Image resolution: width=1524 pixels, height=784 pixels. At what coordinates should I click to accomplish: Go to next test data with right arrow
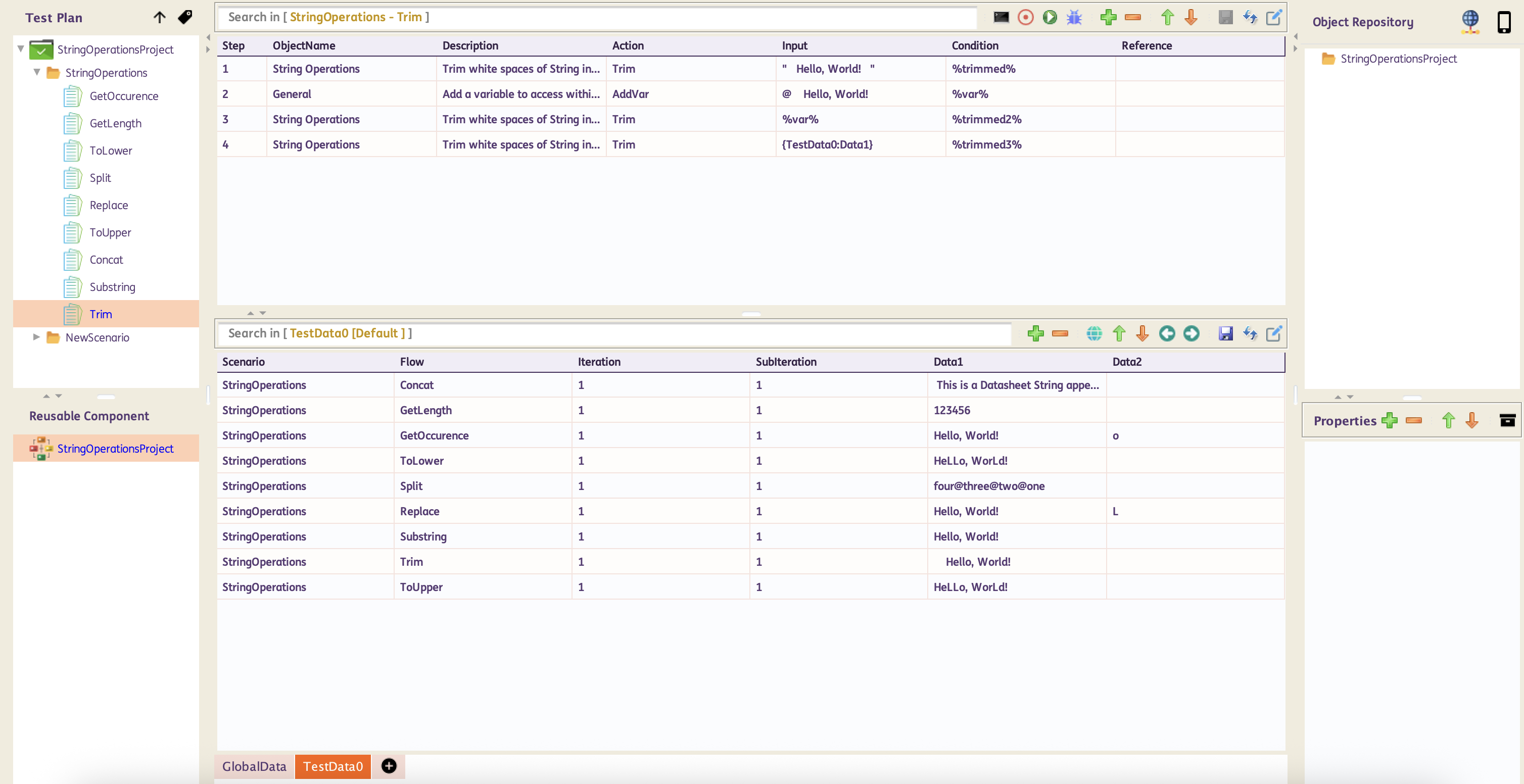[x=1191, y=333]
